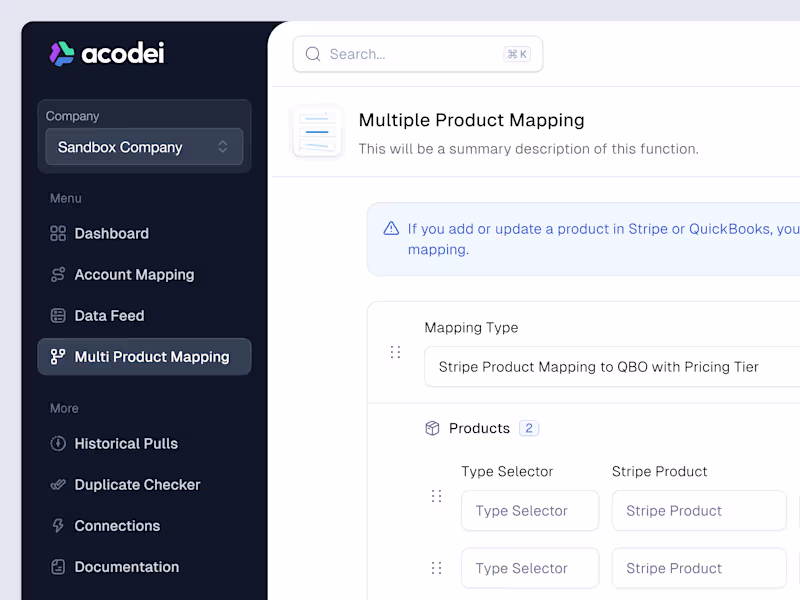Open the second Stripe Product dropdown
The image size is (800, 600).
pyautogui.click(x=699, y=568)
